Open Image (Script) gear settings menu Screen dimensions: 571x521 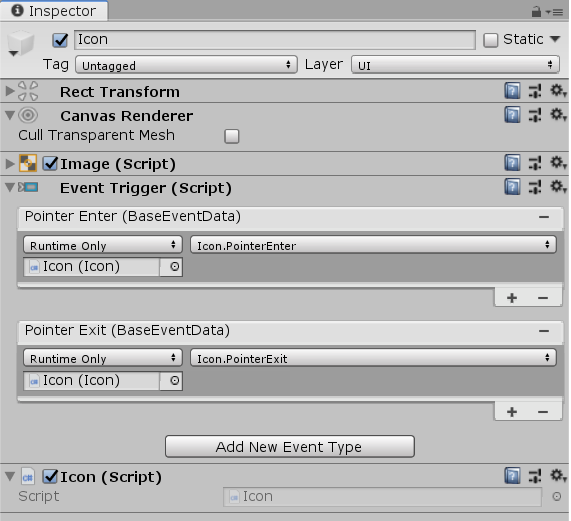[558, 162]
